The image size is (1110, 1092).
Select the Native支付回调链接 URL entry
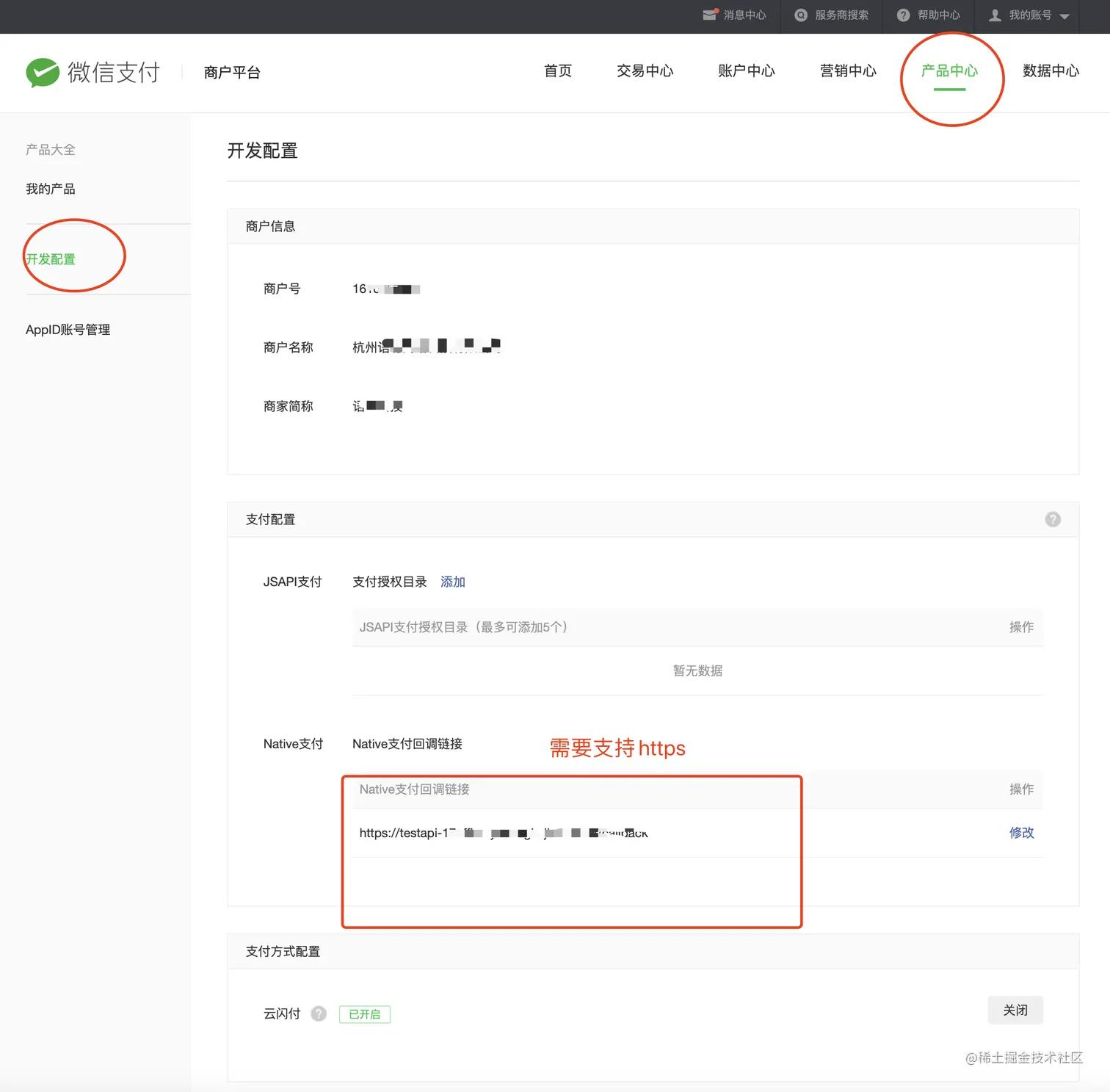pyautogui.click(x=503, y=833)
